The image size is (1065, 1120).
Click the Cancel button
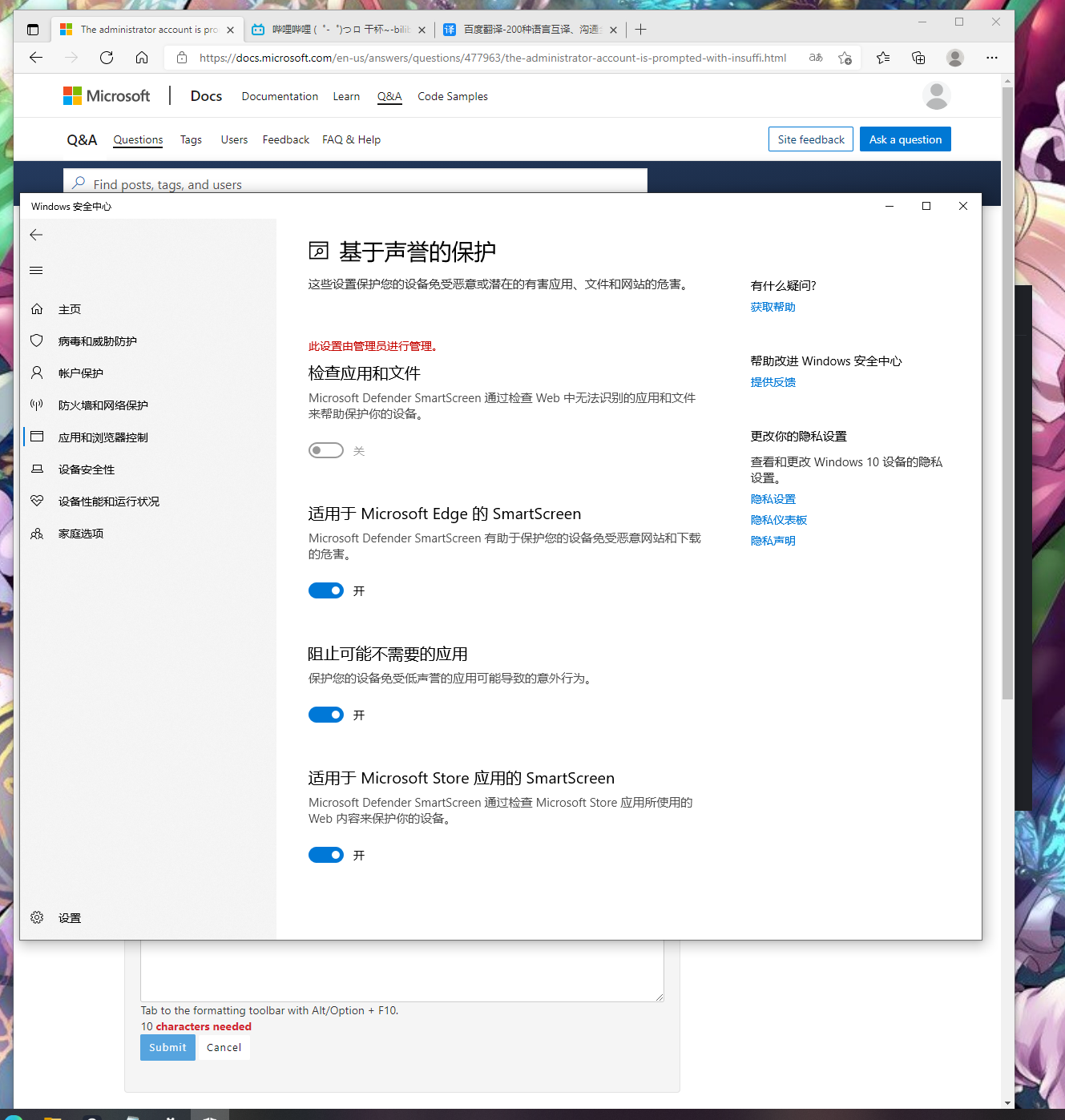[224, 1047]
